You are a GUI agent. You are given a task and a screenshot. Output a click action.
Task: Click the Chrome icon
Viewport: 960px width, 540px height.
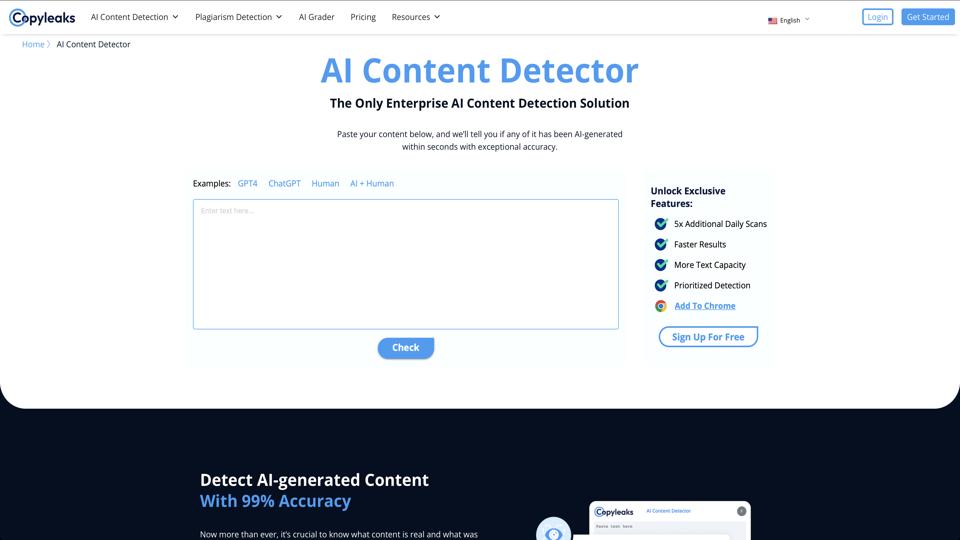(x=661, y=306)
